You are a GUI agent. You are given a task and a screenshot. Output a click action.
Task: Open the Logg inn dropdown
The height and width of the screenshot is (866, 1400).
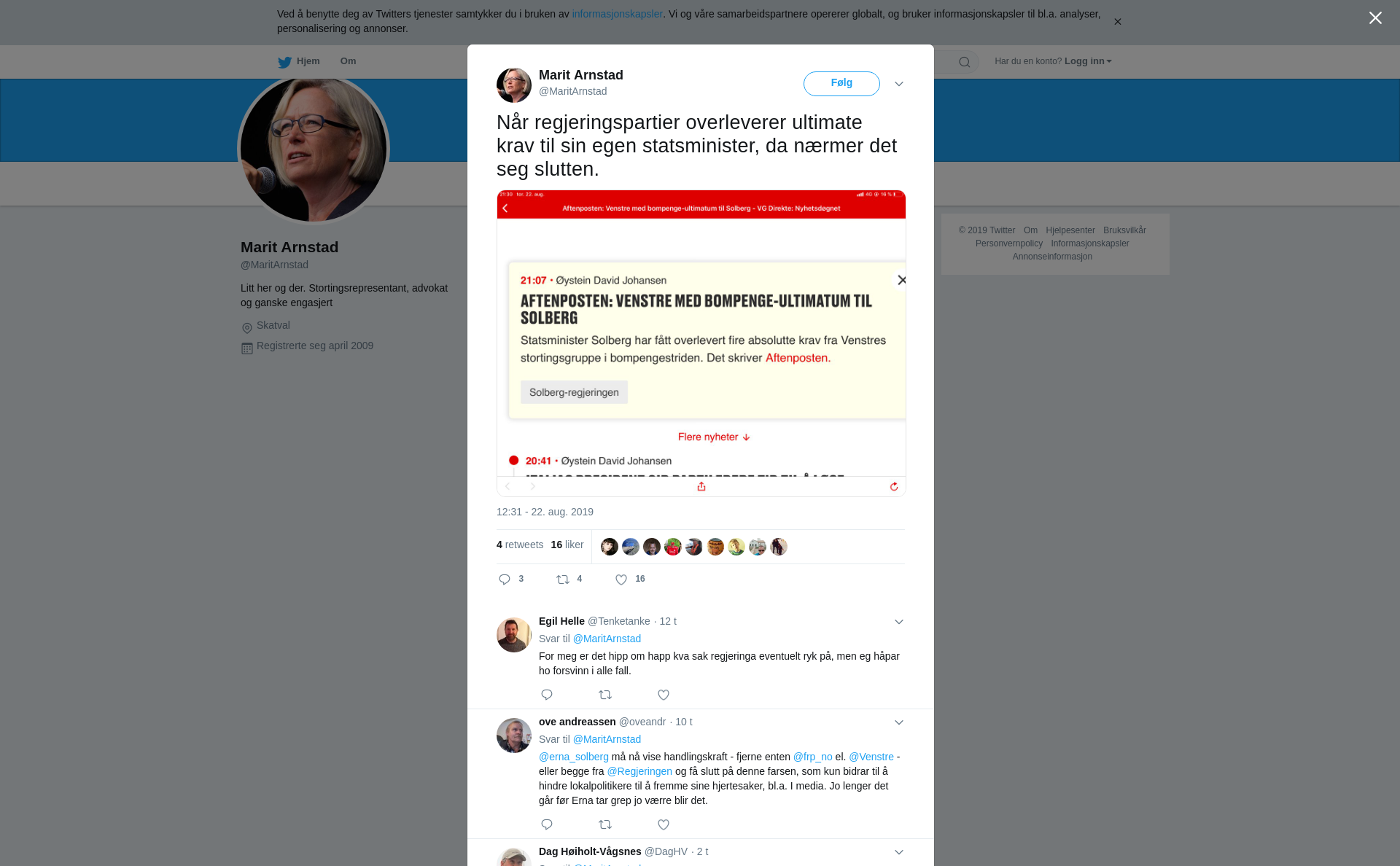[1088, 61]
